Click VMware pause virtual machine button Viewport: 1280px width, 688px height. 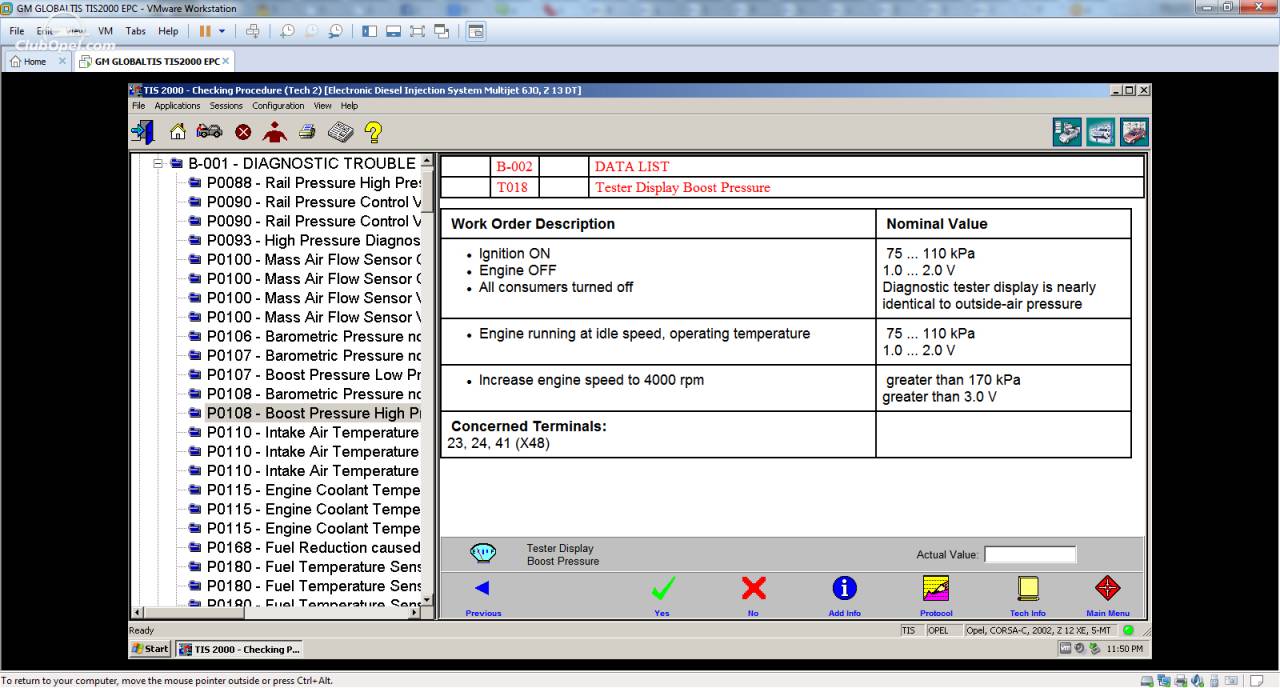[x=205, y=31]
